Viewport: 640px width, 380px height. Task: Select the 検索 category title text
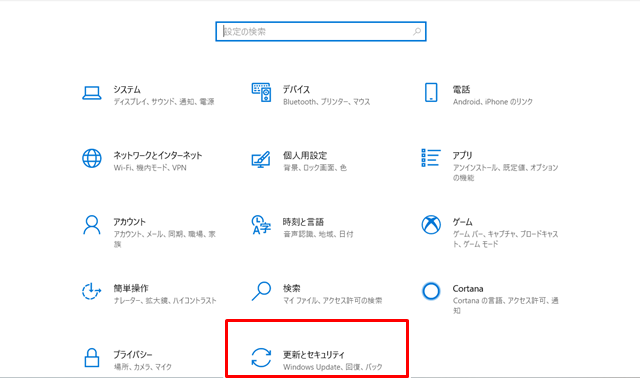tap(291, 288)
